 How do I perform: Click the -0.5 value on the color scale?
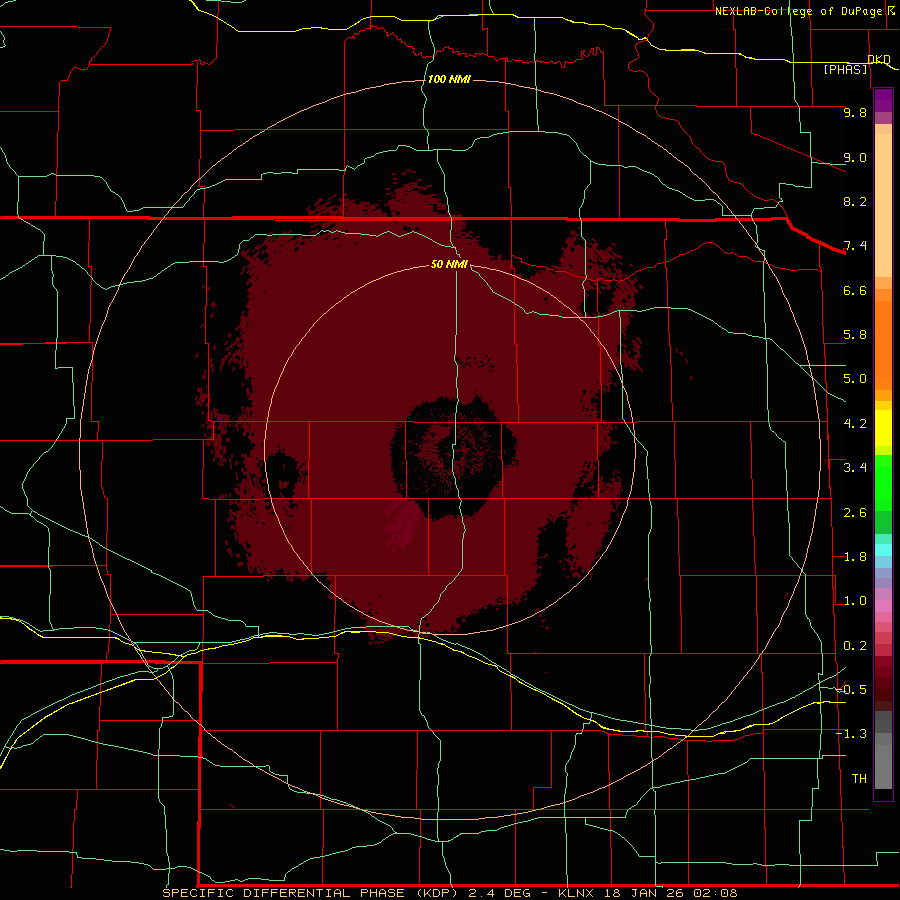[852, 690]
